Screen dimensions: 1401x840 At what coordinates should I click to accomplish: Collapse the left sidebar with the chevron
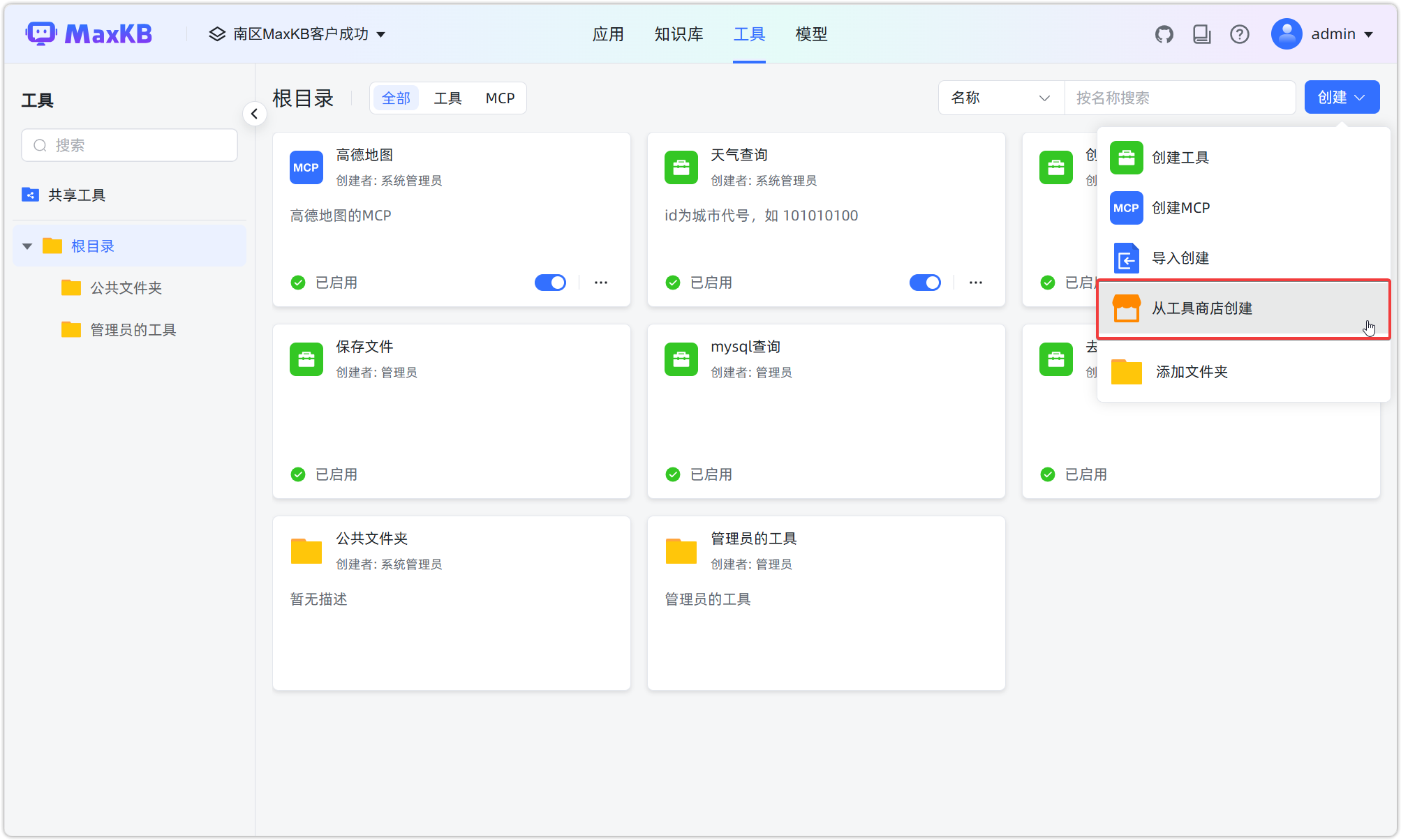[255, 113]
